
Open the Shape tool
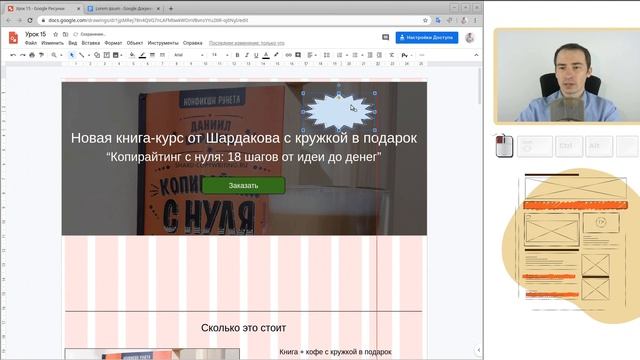[x=97, y=55]
